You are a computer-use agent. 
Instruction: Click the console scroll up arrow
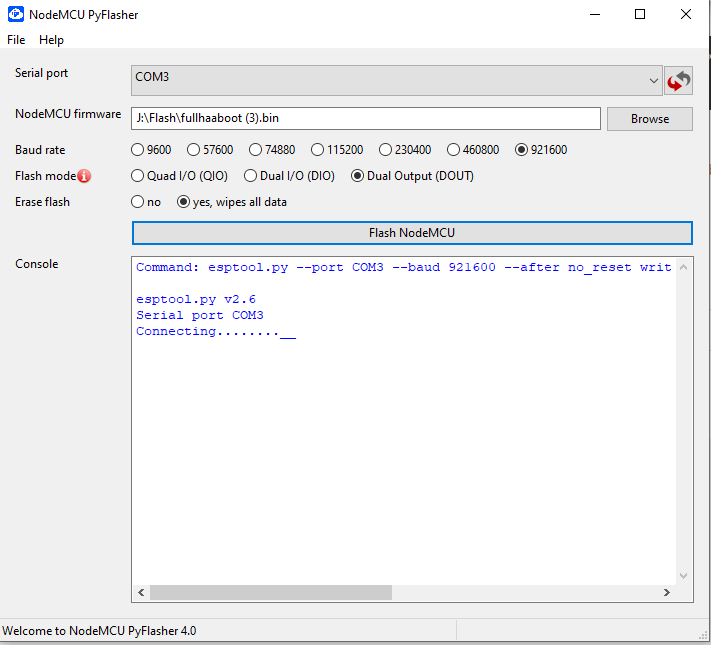pyautogui.click(x=683, y=267)
